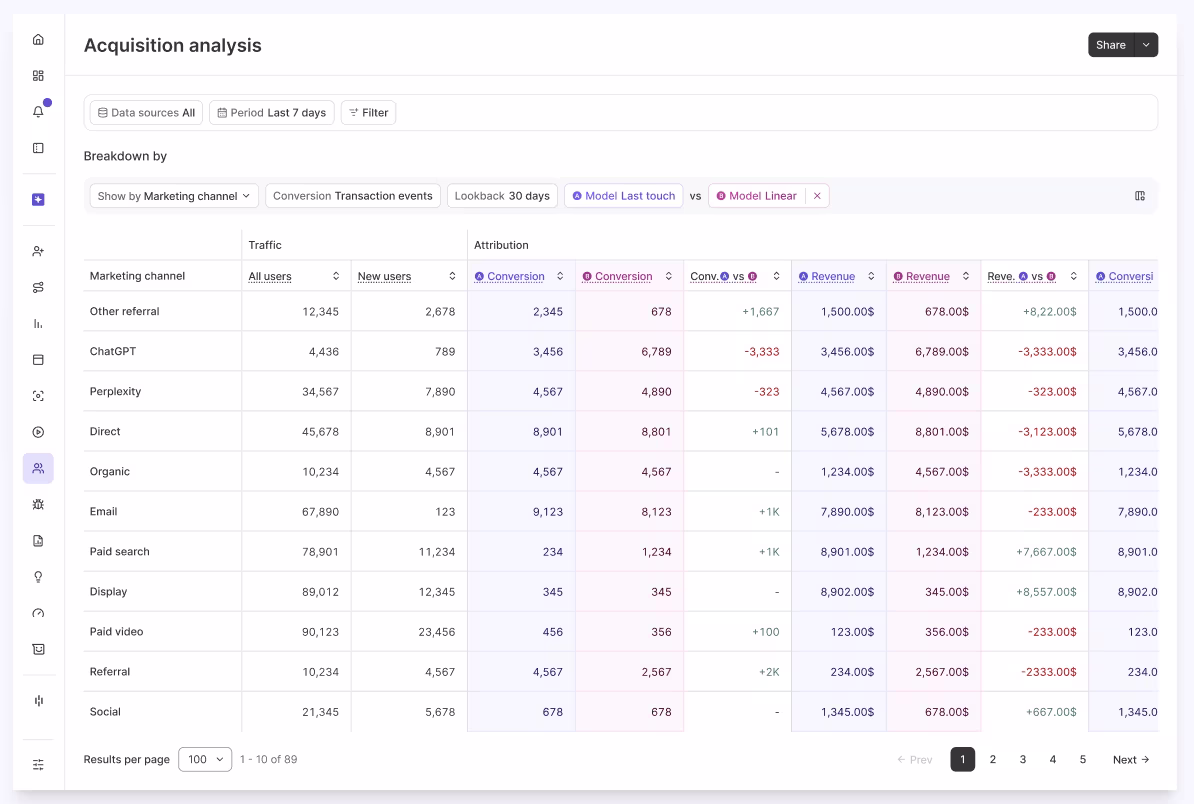Click the Social row label
The width and height of the screenshot is (1194, 804).
coord(105,711)
